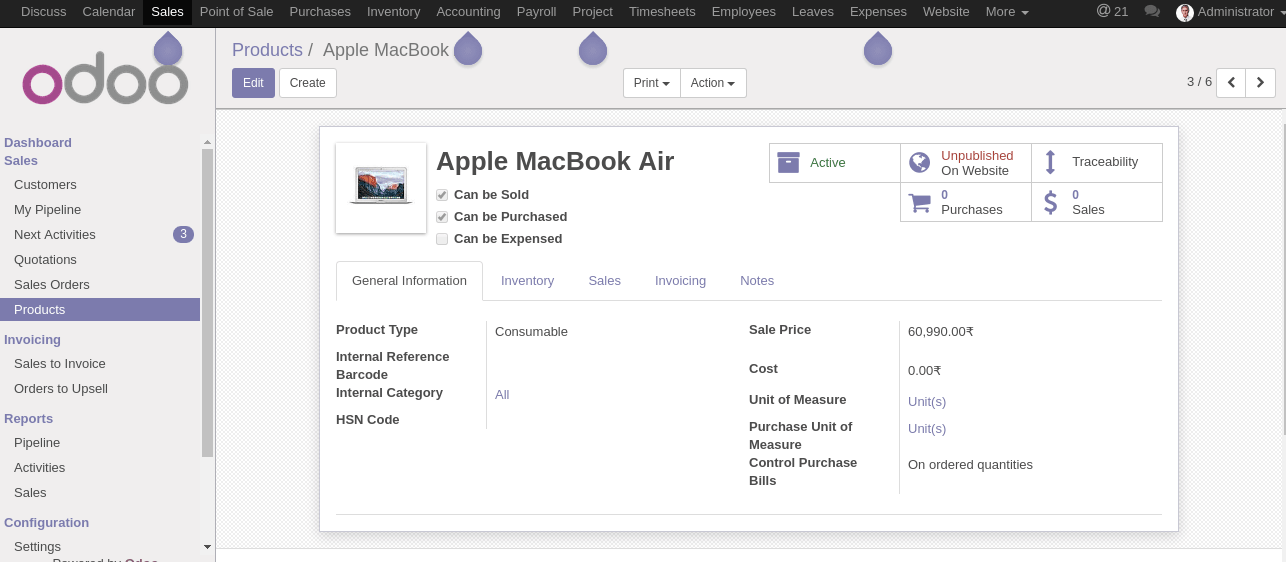The image size is (1286, 562).
Task: Expand the More menu in the top bar
Action: pyautogui.click(x=1007, y=12)
